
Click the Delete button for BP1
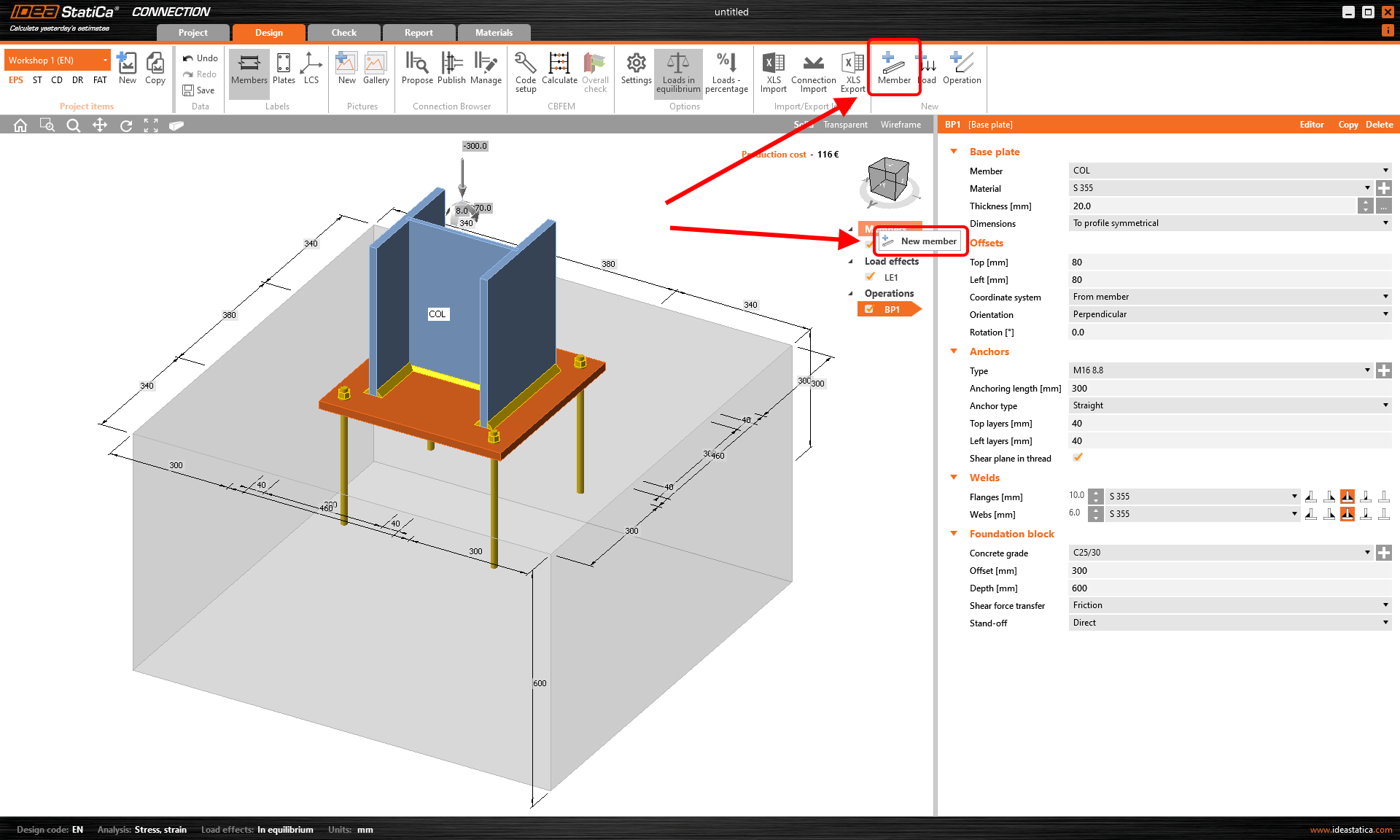(1379, 125)
